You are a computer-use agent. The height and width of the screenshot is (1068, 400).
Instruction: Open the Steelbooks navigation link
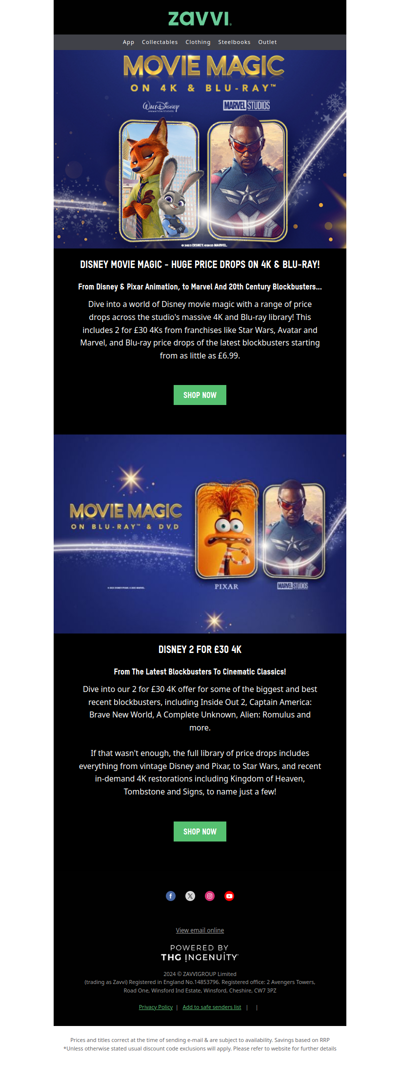click(234, 42)
